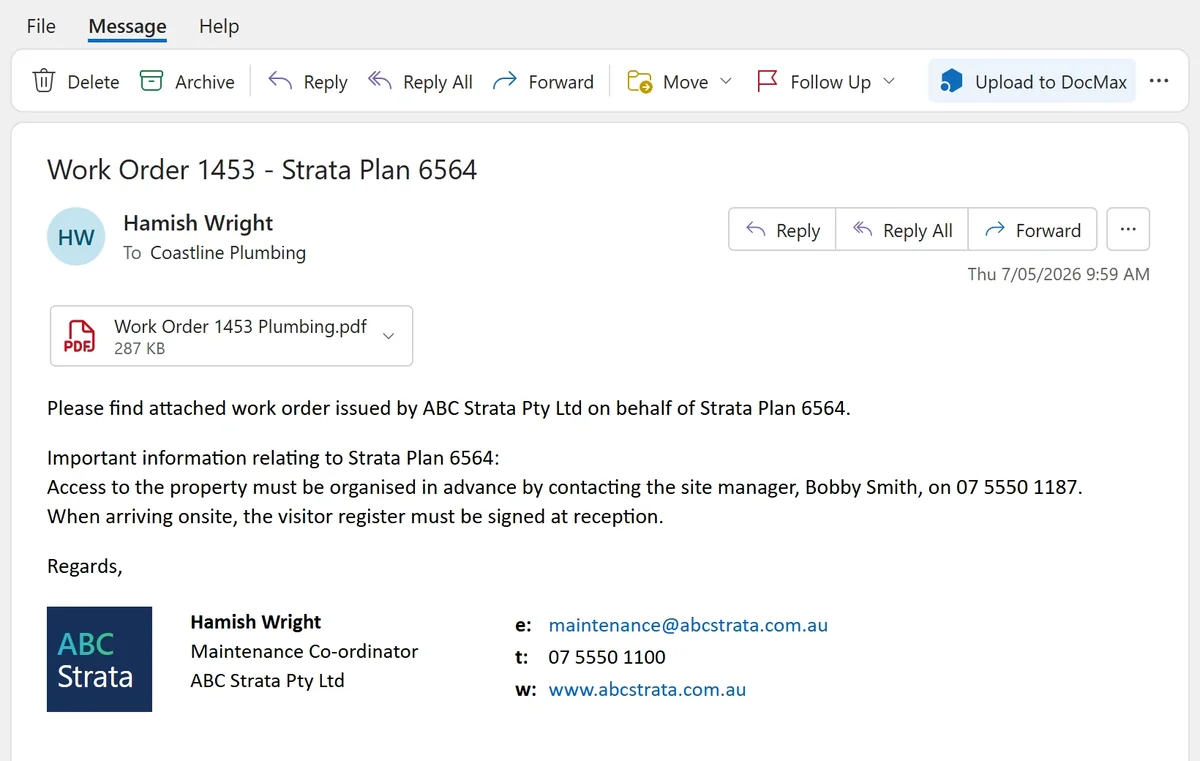Screen dimensions: 1200x761
Task: Open more actions menu in message header
Action: coord(1128,229)
